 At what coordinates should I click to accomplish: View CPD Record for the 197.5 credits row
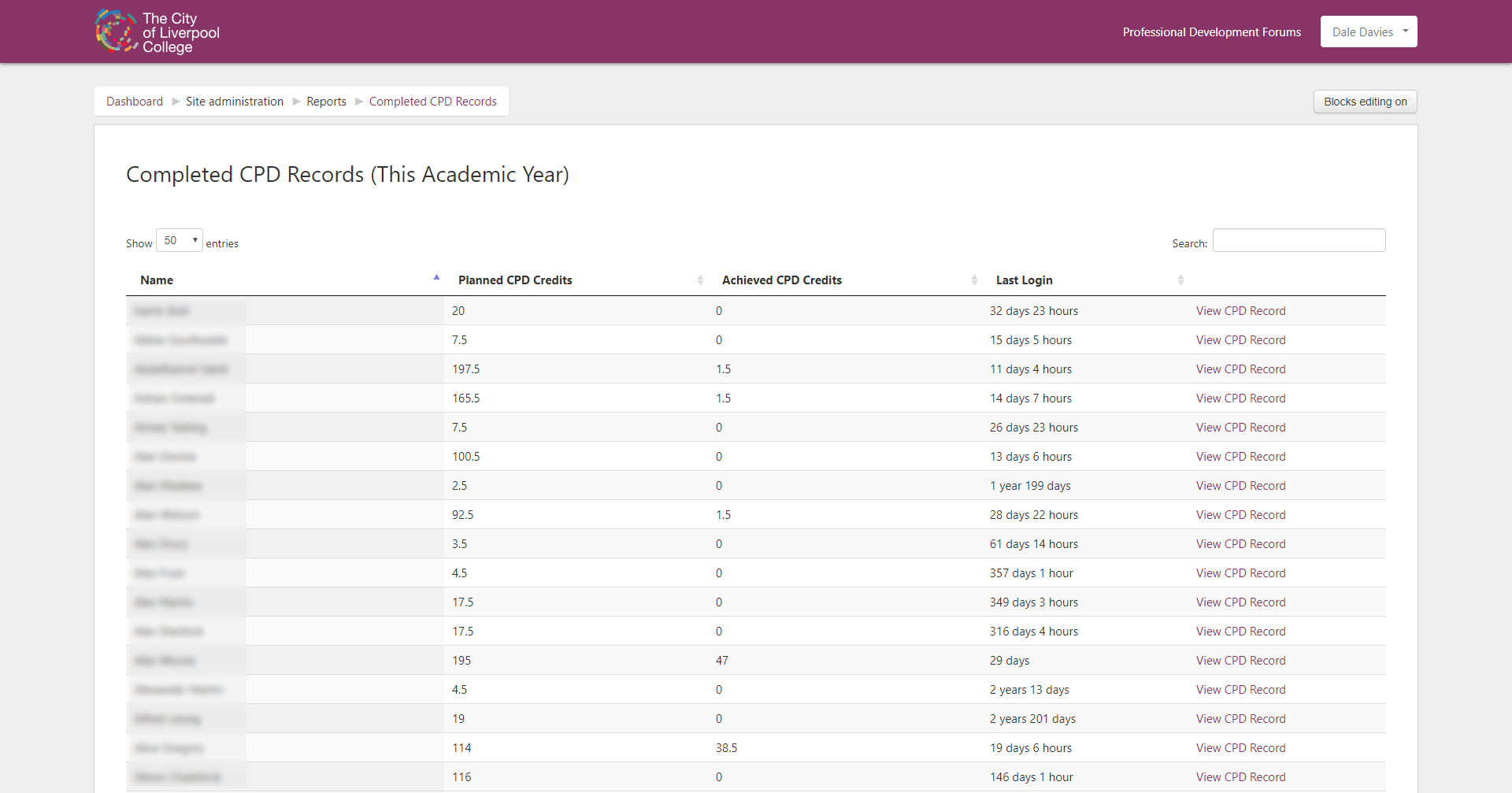(x=1240, y=369)
